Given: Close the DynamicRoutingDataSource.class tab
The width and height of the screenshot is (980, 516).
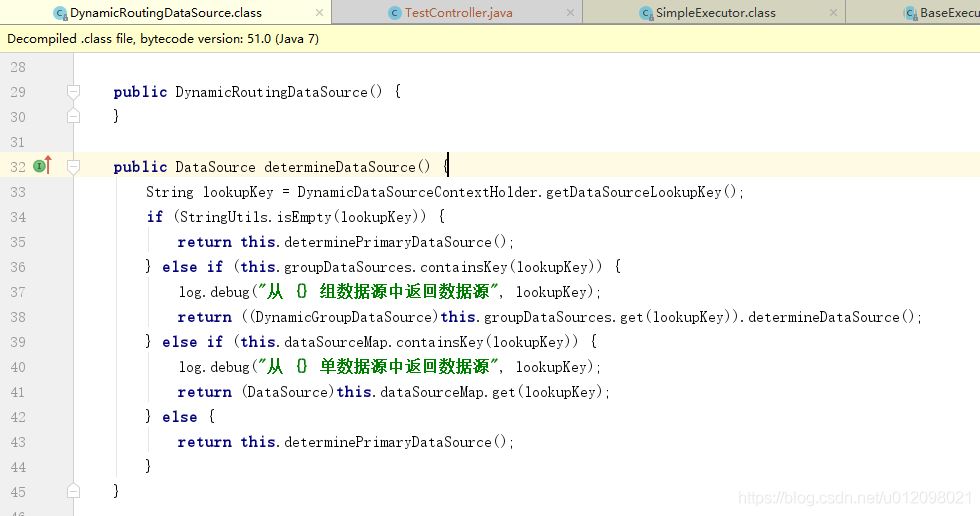Looking at the screenshot, I should 319,13.
